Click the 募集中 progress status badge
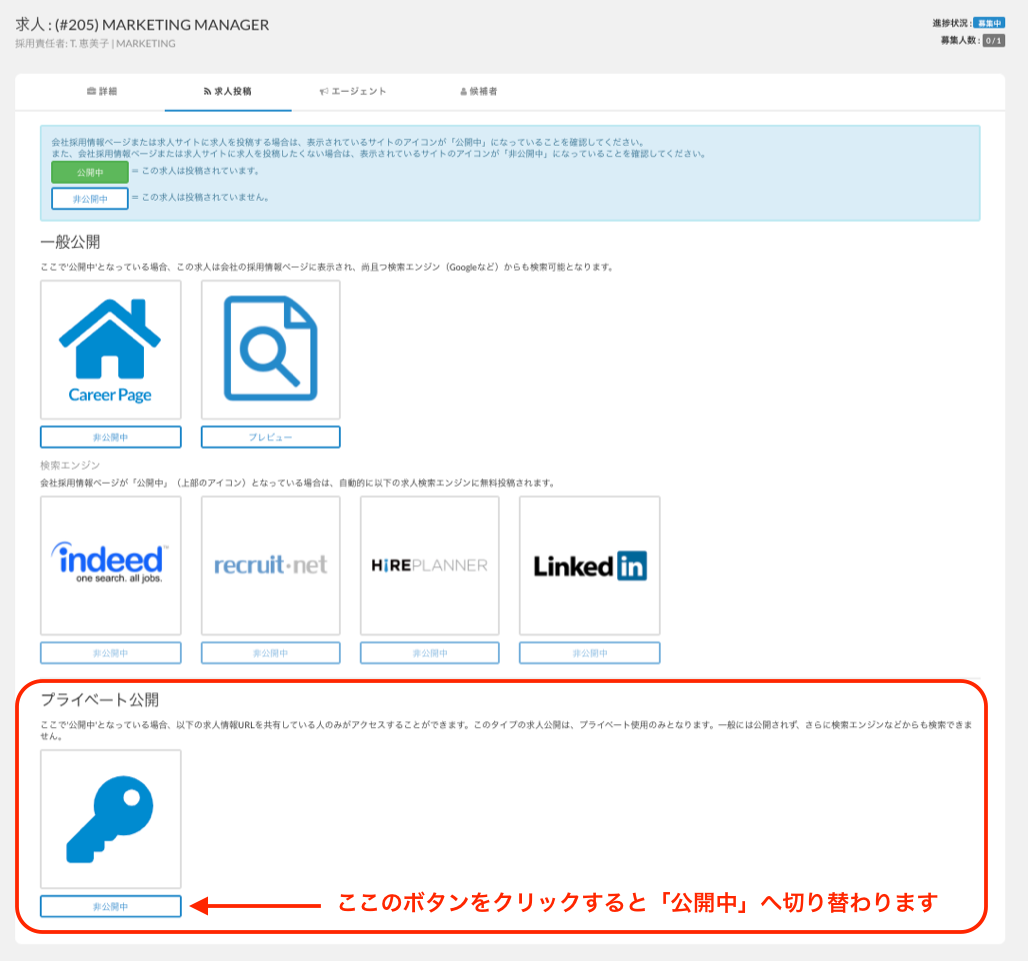This screenshot has width=1028, height=961. coord(988,22)
